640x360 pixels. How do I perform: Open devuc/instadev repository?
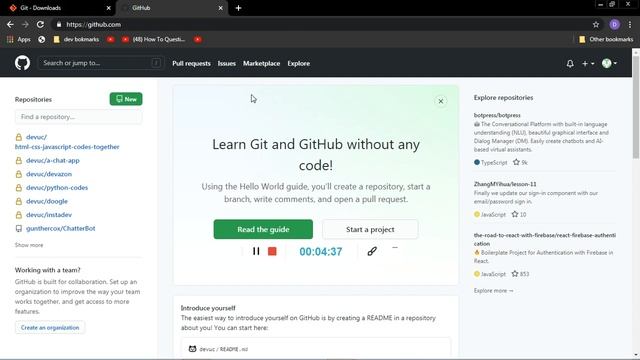coord(49,215)
